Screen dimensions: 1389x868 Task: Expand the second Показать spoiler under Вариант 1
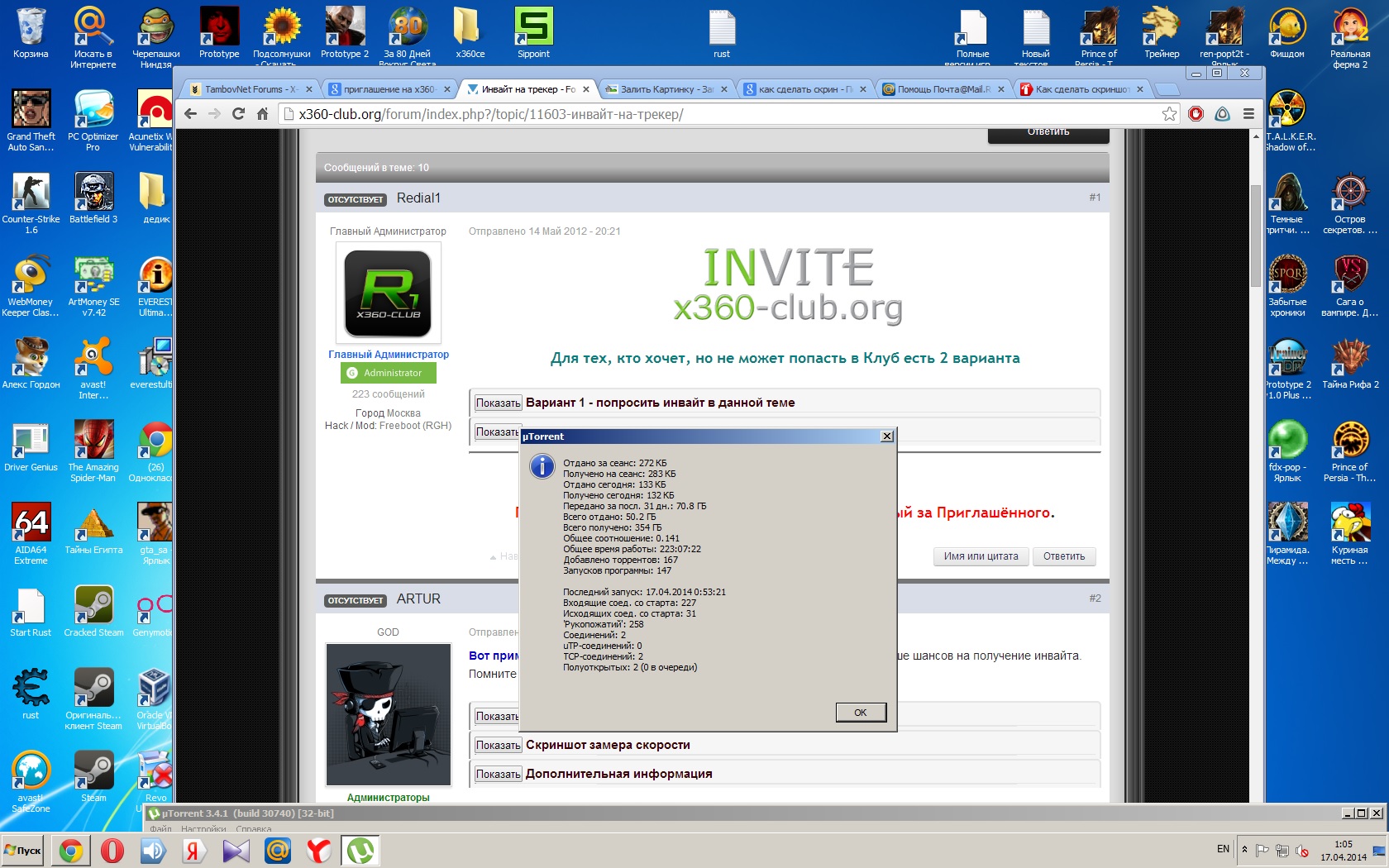497,432
